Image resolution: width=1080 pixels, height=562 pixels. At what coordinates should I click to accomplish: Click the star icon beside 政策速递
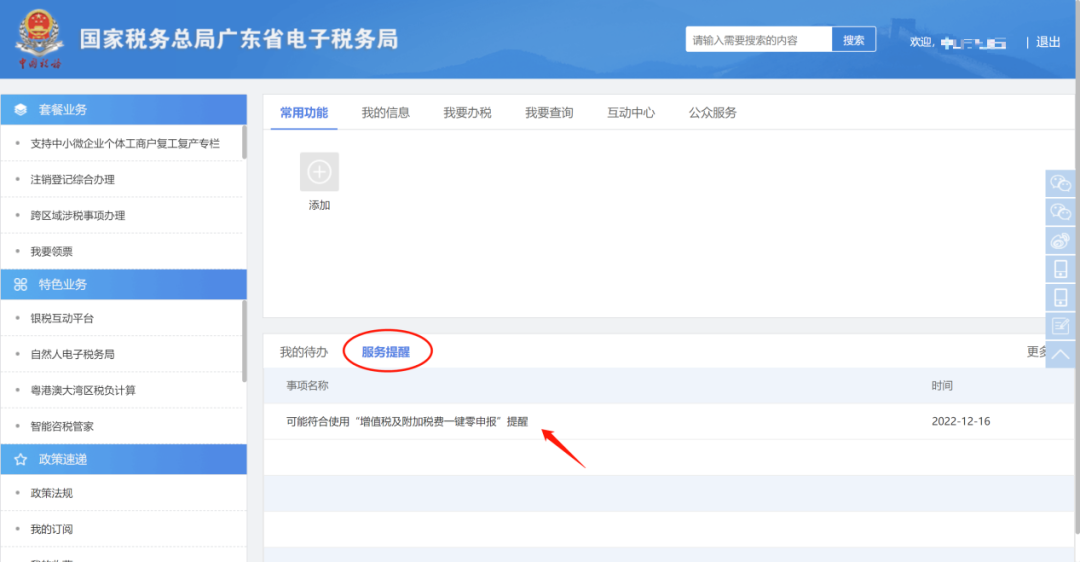click(20, 459)
